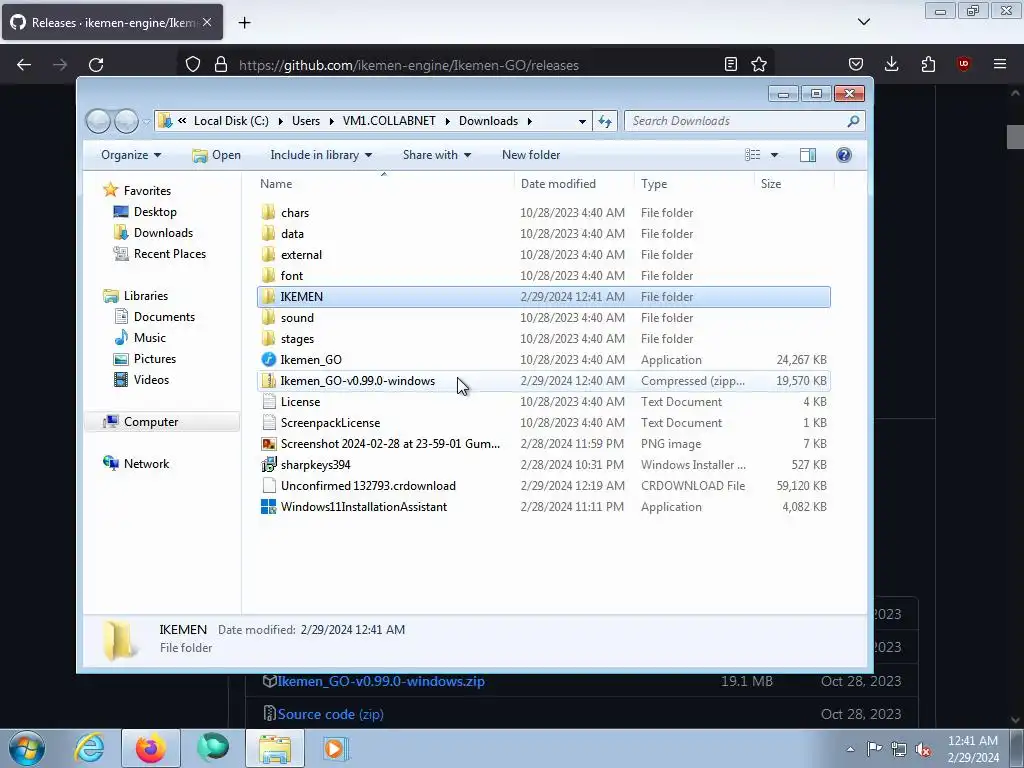Image resolution: width=1024 pixels, height=768 pixels.
Task: Sort by Name column header
Action: (385, 184)
